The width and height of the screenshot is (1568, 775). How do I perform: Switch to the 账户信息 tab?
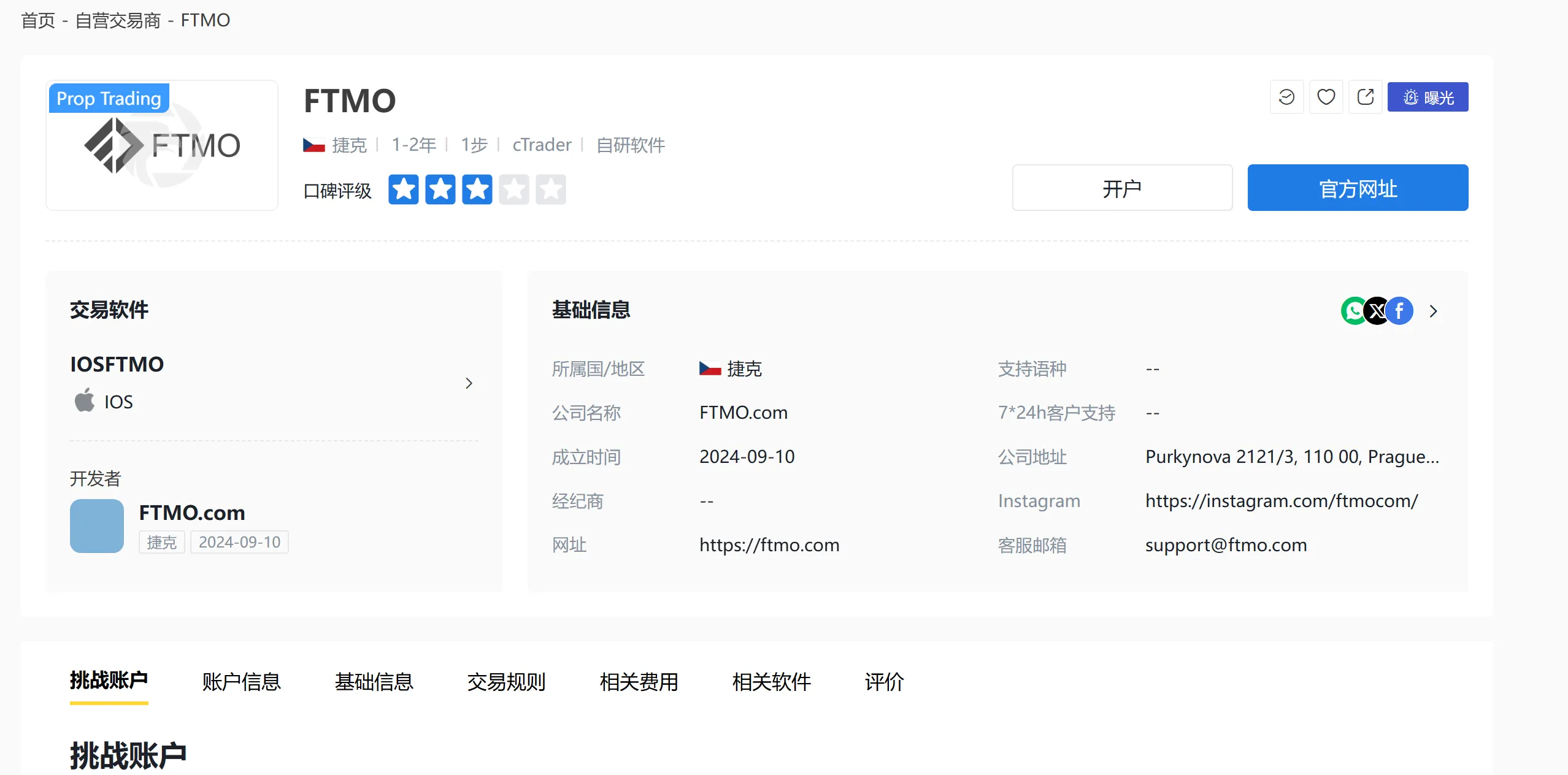(x=242, y=682)
